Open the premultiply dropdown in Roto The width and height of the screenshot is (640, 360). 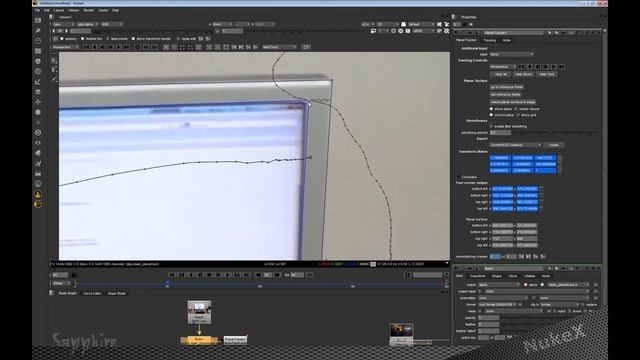coord(504,298)
